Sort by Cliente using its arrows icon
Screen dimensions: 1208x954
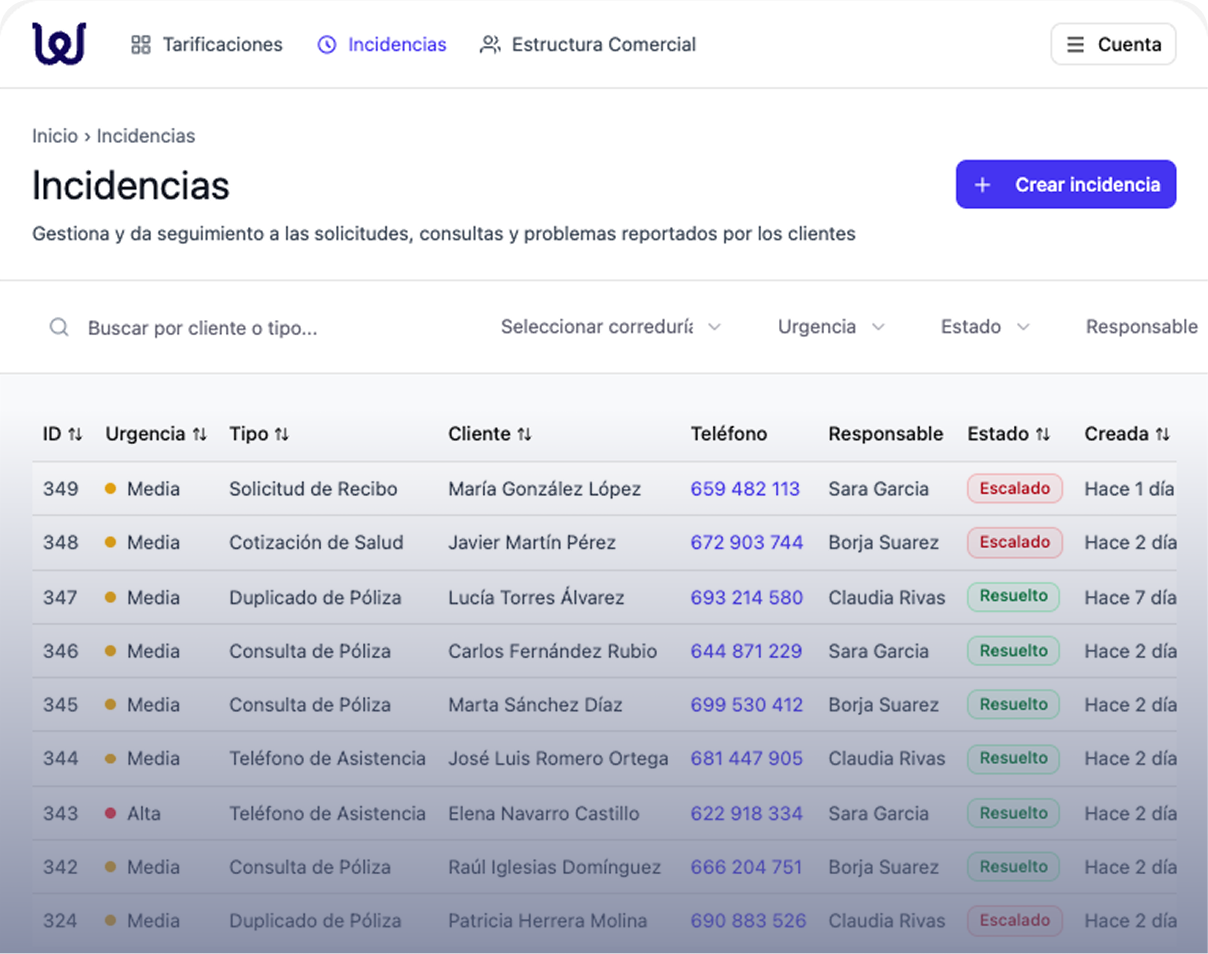(x=524, y=434)
